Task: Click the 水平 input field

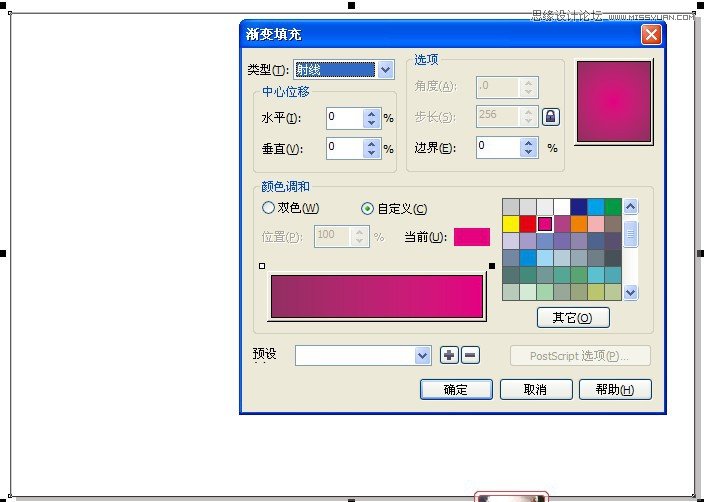Action: (x=345, y=118)
